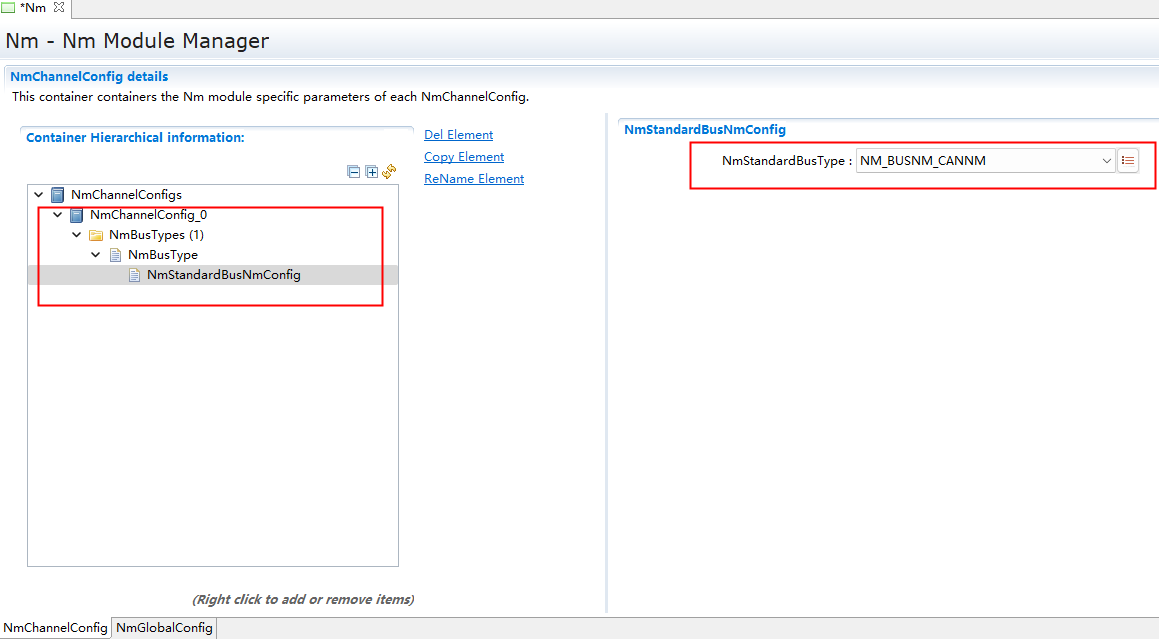Collapse the NmBusType node

pos(96,255)
